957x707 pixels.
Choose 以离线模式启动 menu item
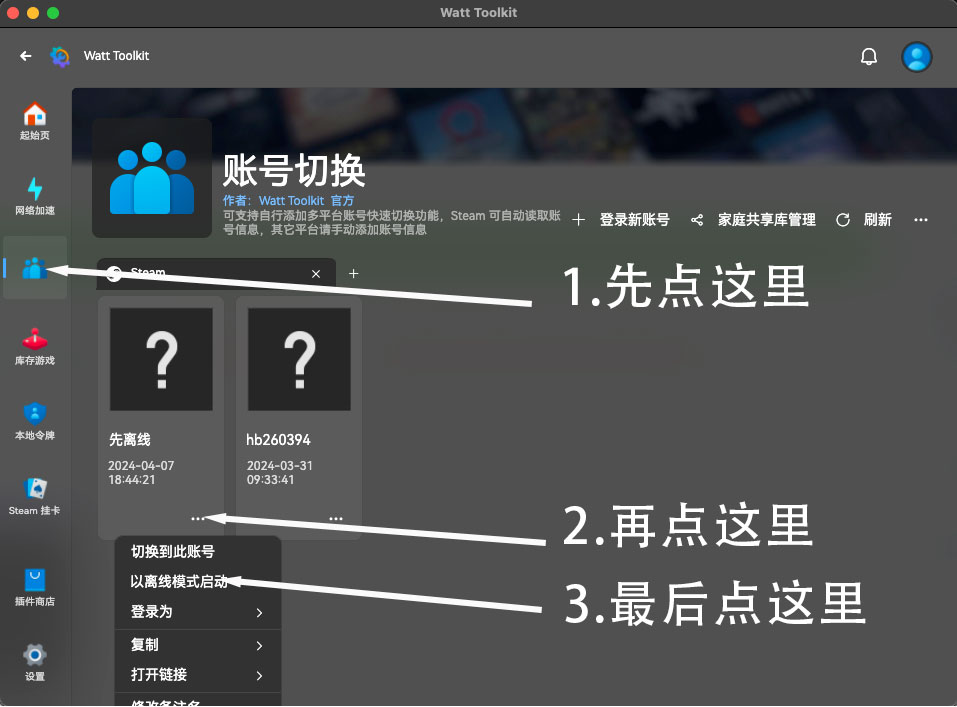click(198, 582)
